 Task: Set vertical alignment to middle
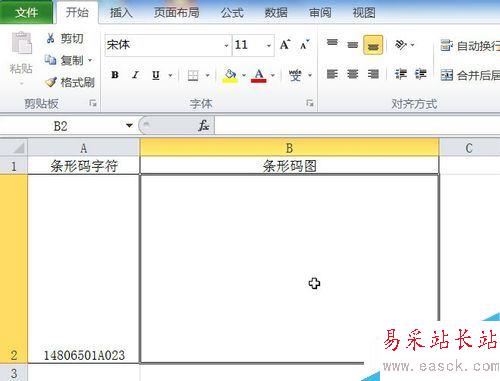pyautogui.click(x=352, y=44)
